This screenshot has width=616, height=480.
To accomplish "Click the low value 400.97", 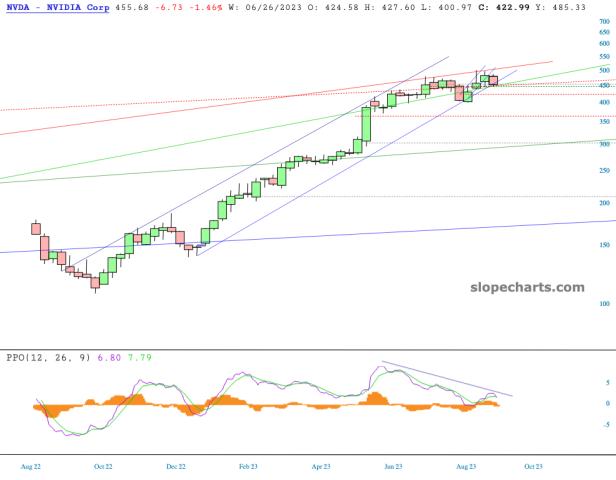I will (455, 7).
